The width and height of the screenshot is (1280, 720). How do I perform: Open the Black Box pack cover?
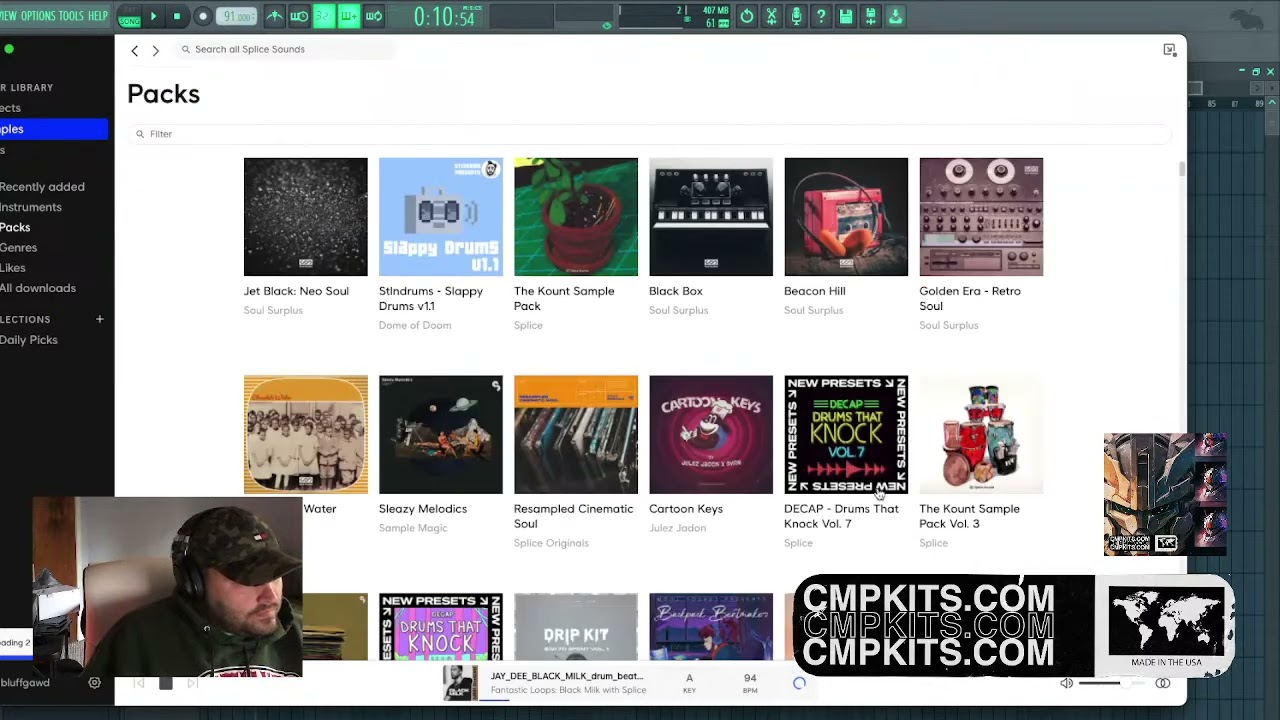[711, 217]
